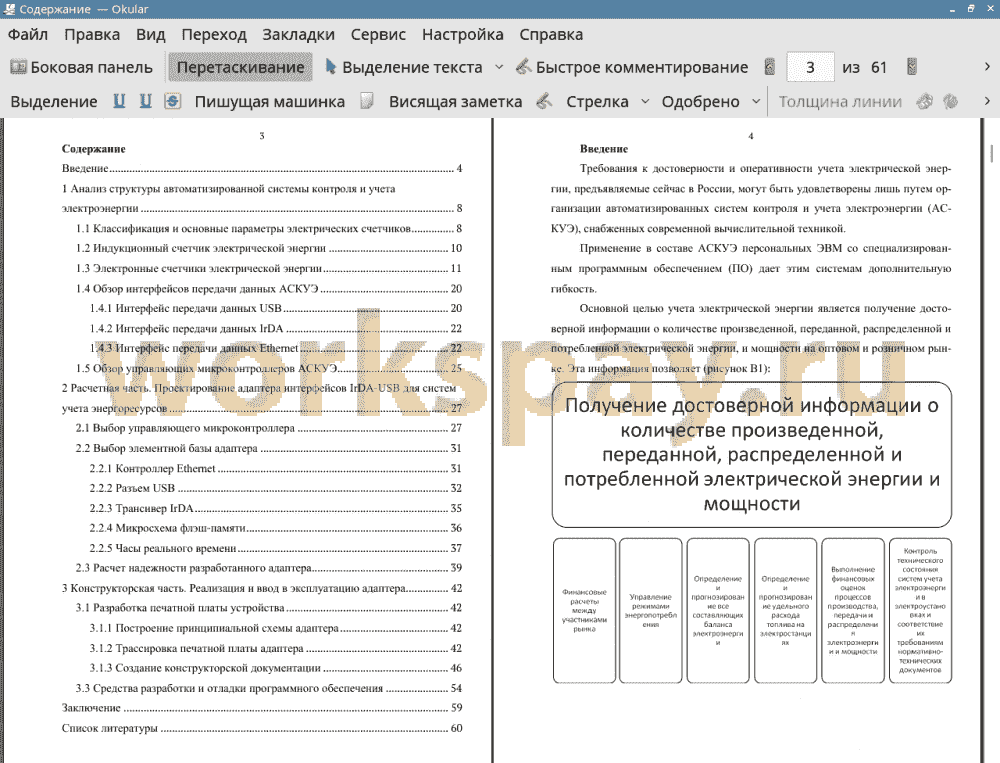1000x763 pixels.
Task: Toggle Быстрое комментирование quick annotations
Action: tap(632, 67)
